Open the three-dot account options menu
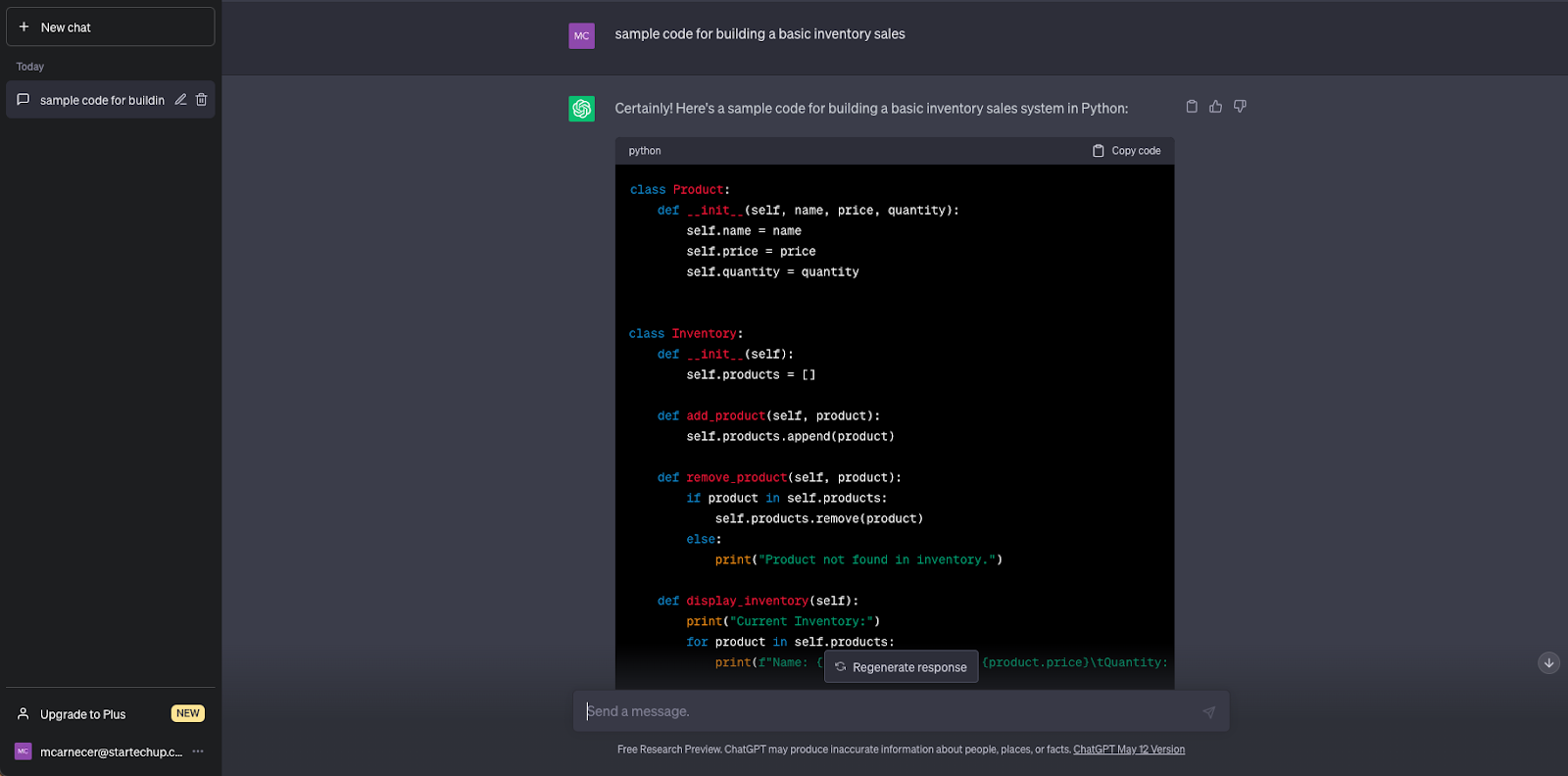The width and height of the screenshot is (1568, 776). point(198,752)
